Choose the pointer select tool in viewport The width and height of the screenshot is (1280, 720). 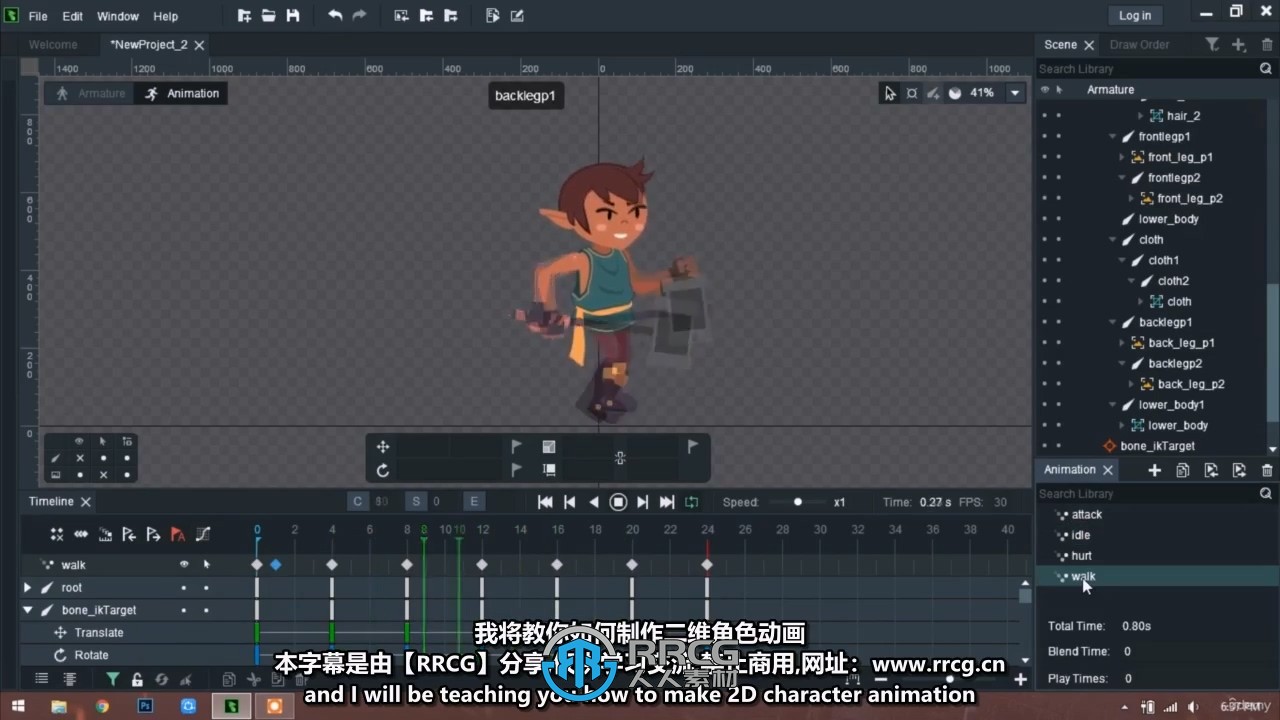tap(890, 93)
